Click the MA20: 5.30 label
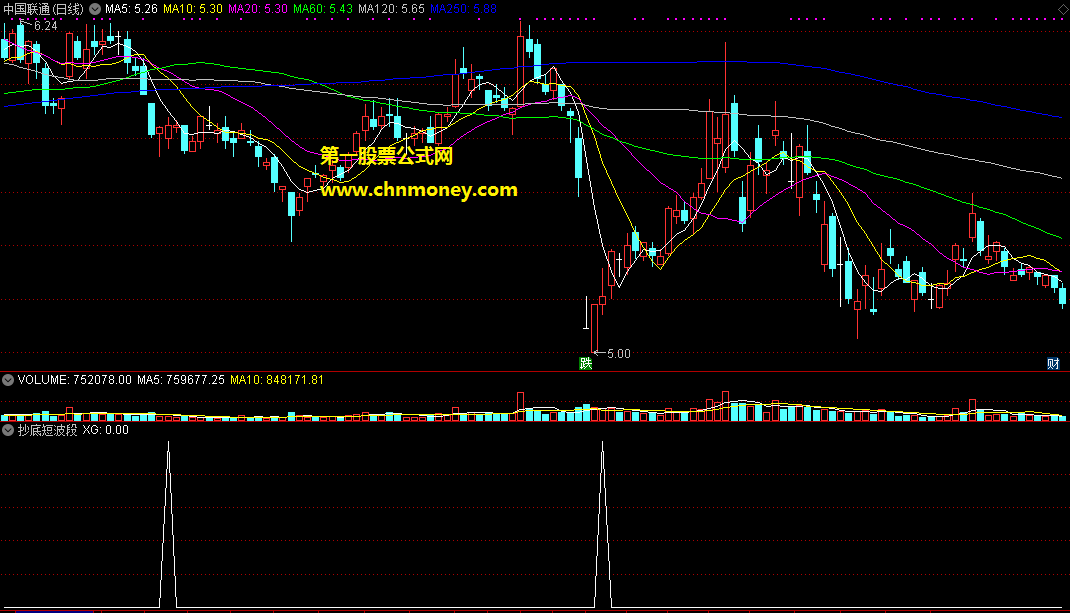Screen dimensions: 1070x613 pos(258,9)
